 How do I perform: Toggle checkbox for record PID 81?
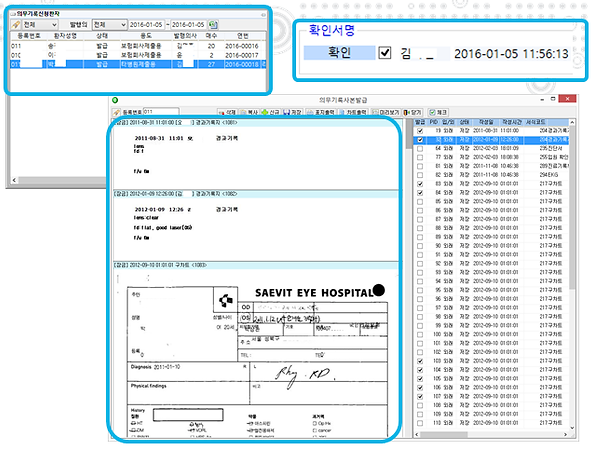[420, 166]
